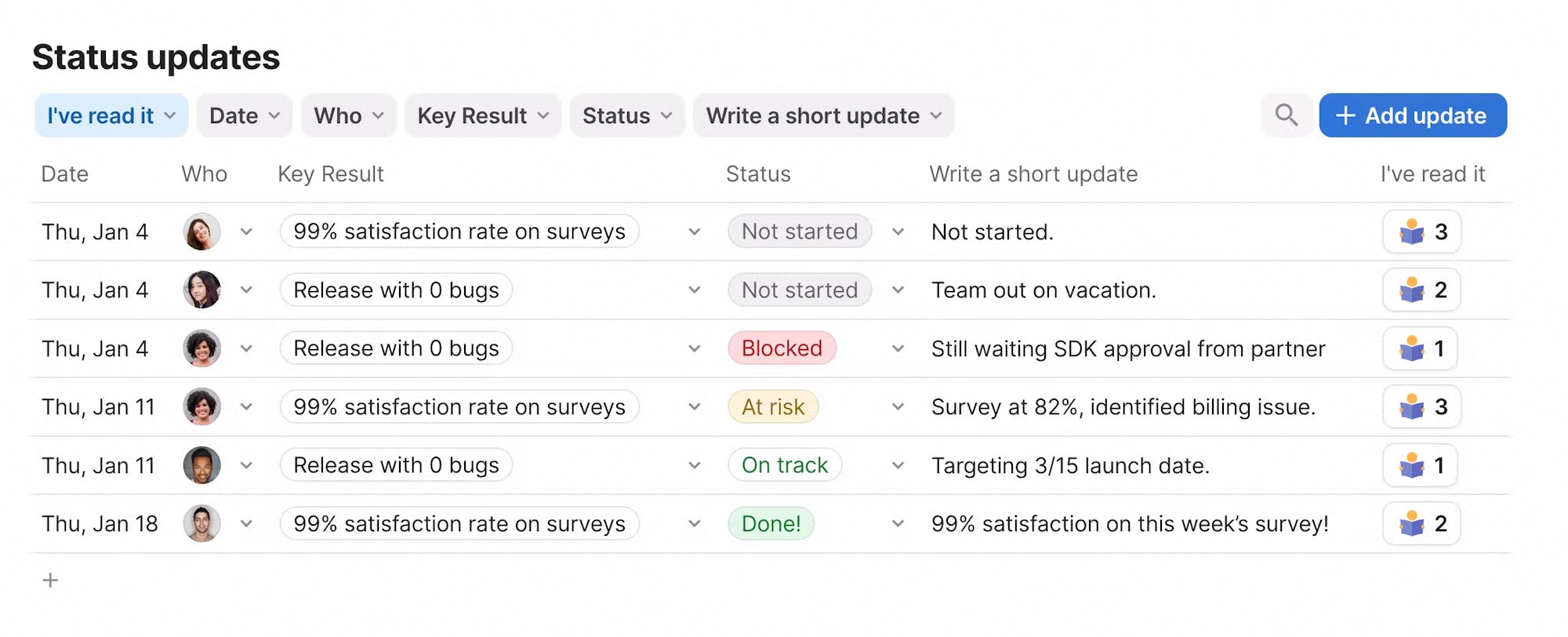The height and width of the screenshot is (637, 1568).
Task: Open the Status filter menu
Action: (x=627, y=115)
